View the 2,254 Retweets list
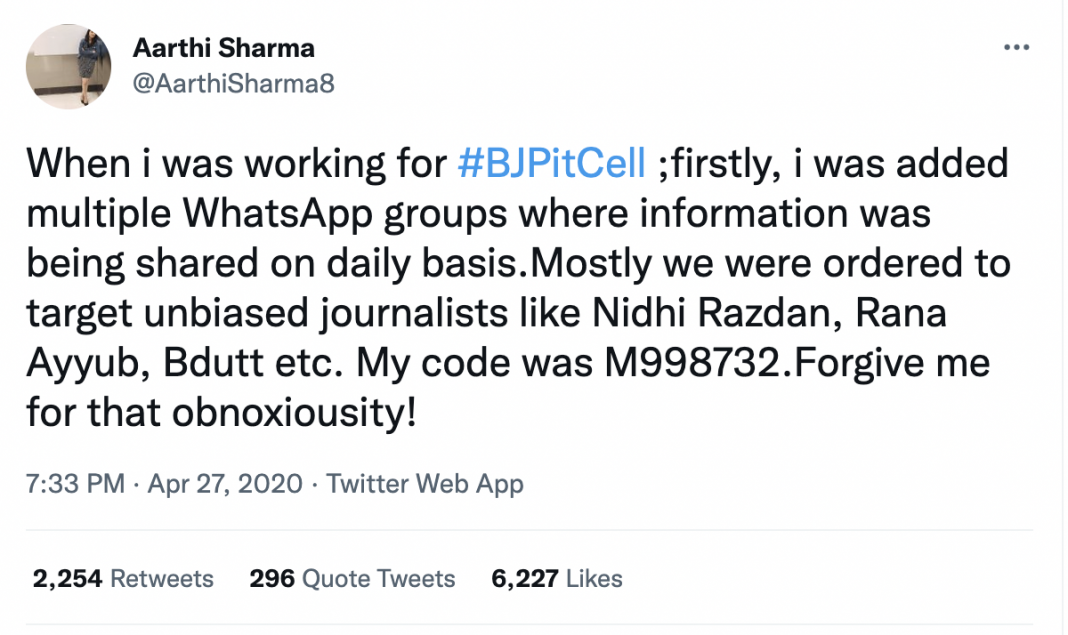The image size is (1068, 635). (x=123, y=578)
